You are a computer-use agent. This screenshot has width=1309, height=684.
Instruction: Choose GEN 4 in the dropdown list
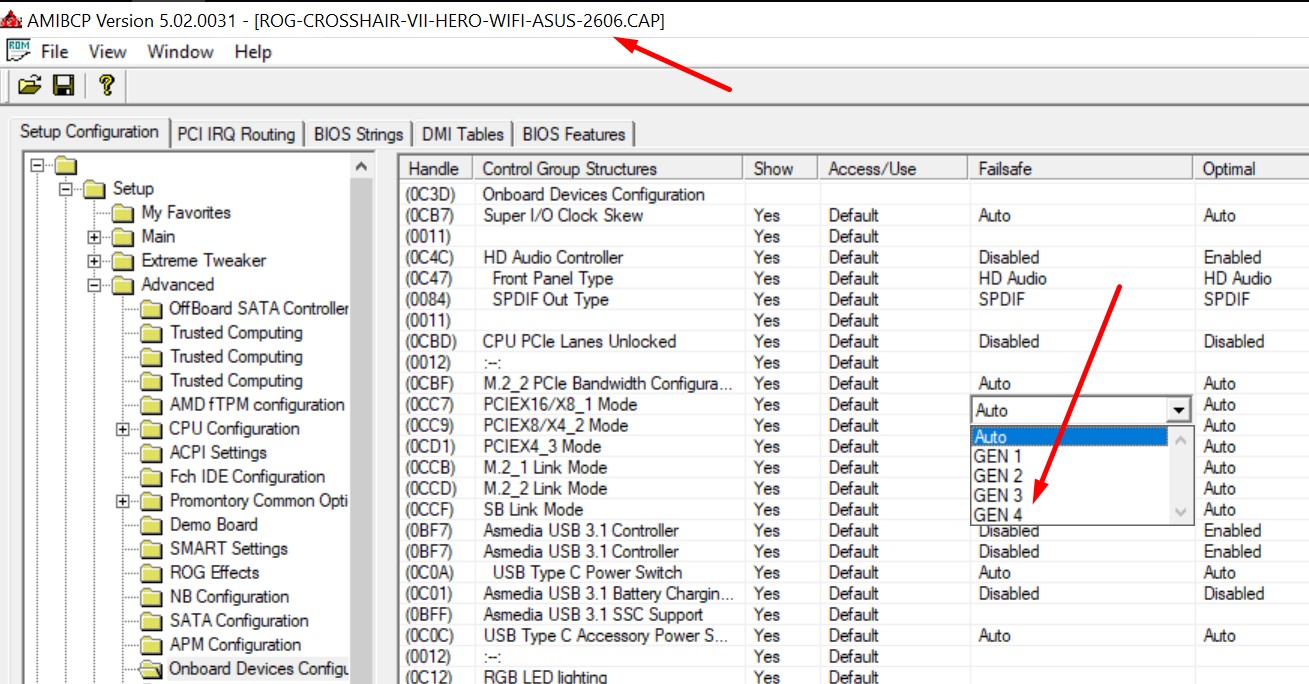tap(1069, 513)
